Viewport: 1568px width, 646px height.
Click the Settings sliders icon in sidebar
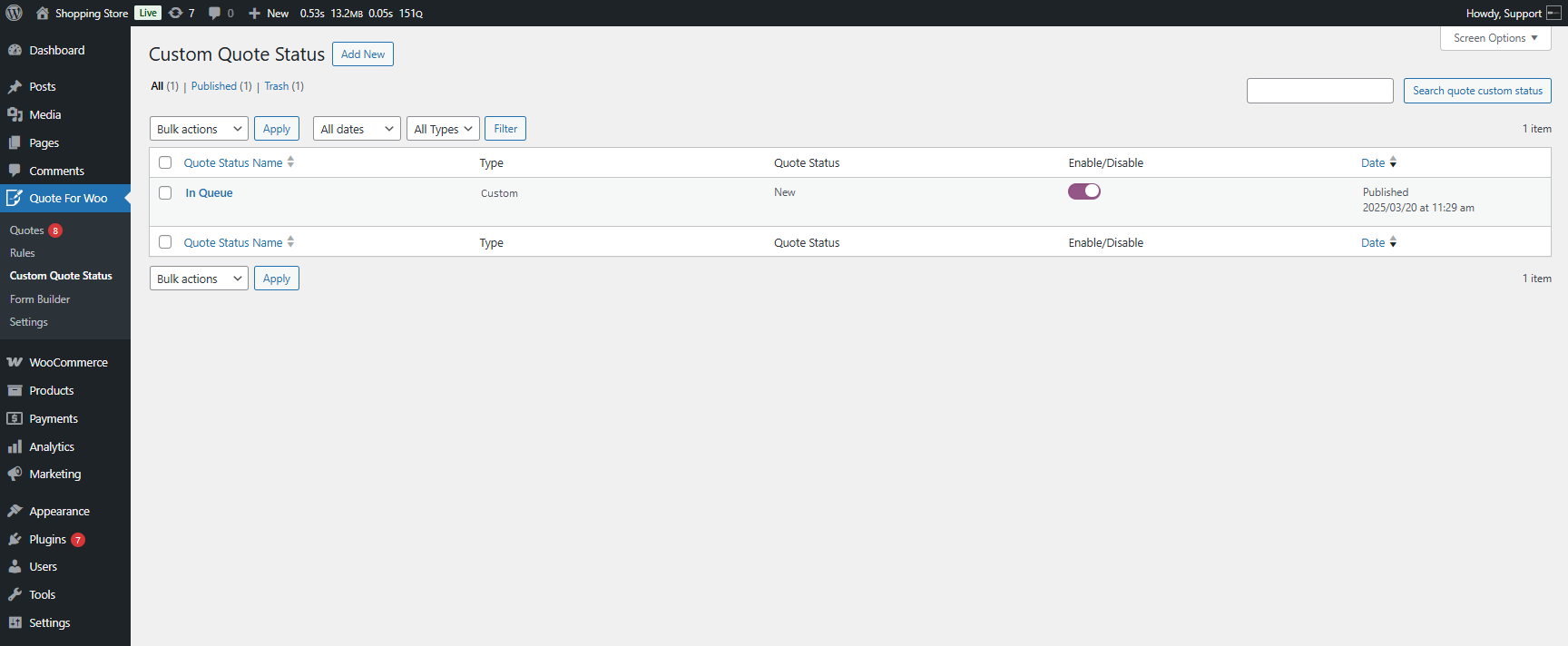[x=15, y=622]
